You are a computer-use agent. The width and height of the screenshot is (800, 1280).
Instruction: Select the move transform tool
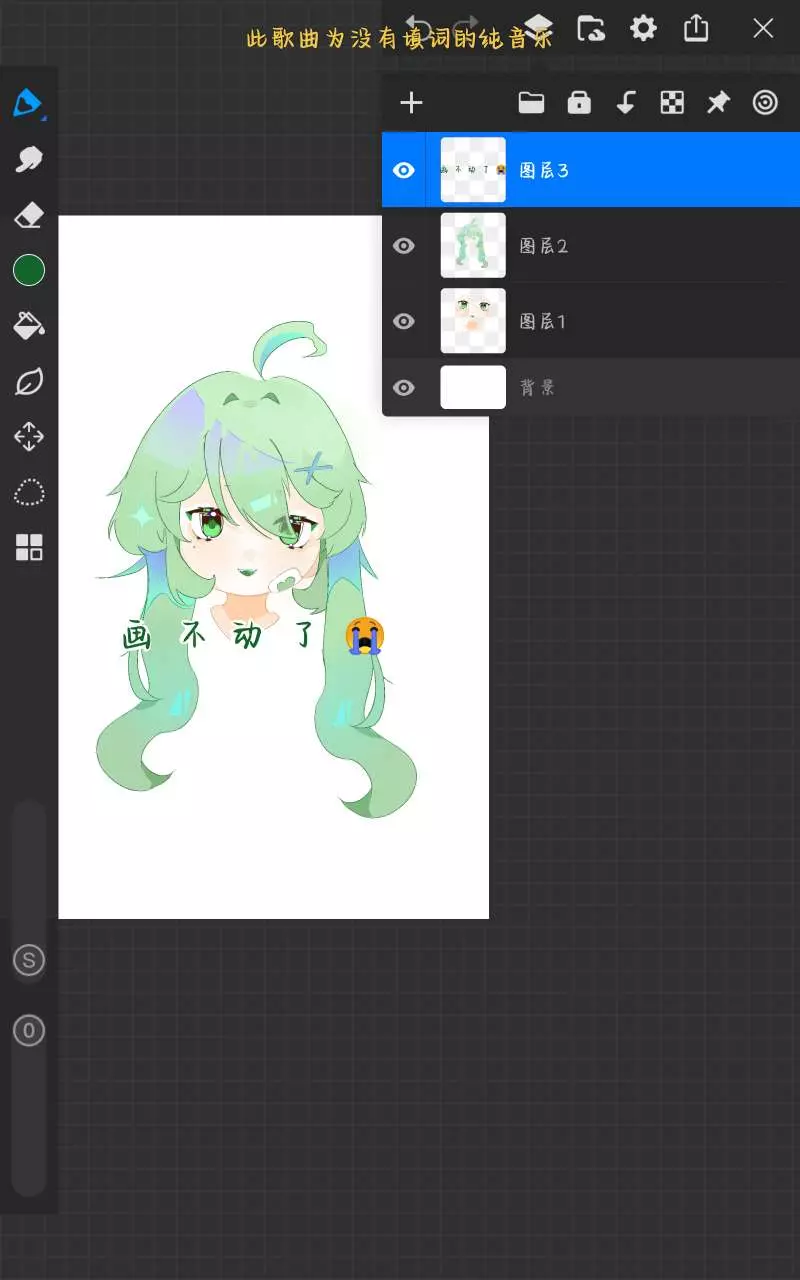(28, 437)
